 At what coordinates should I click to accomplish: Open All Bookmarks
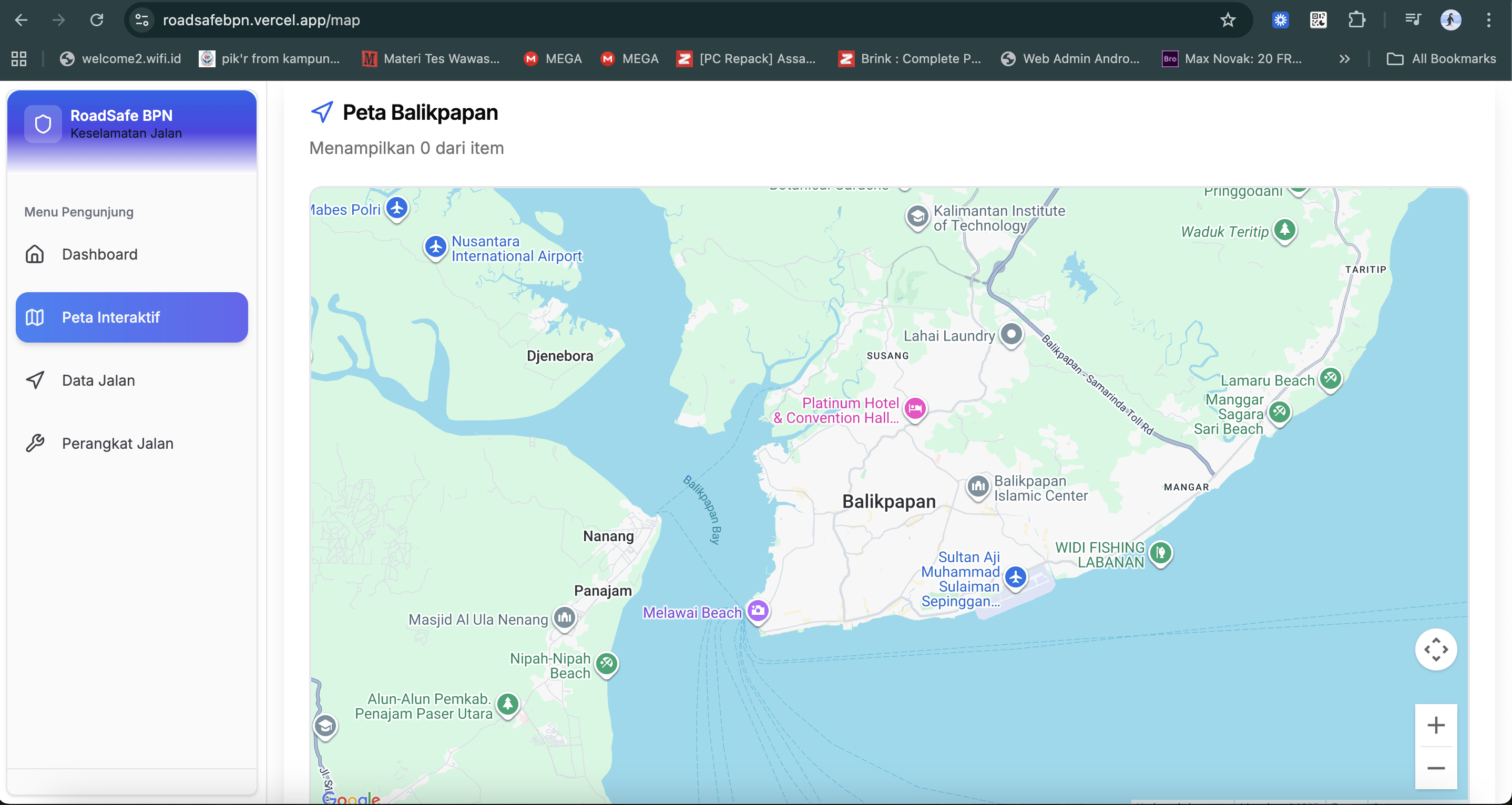click(x=1442, y=58)
